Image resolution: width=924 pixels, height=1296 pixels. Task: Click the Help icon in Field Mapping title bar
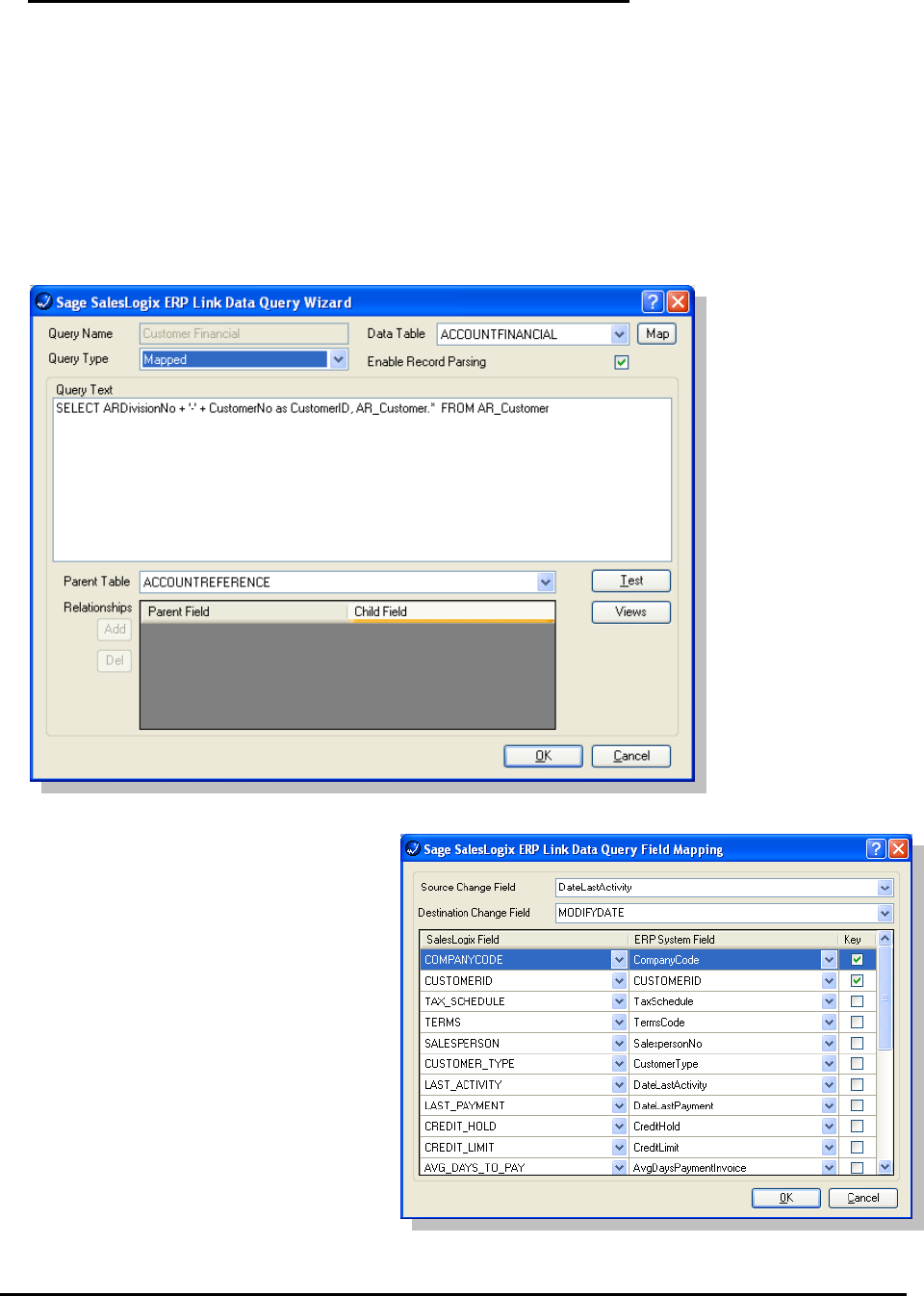tap(875, 848)
